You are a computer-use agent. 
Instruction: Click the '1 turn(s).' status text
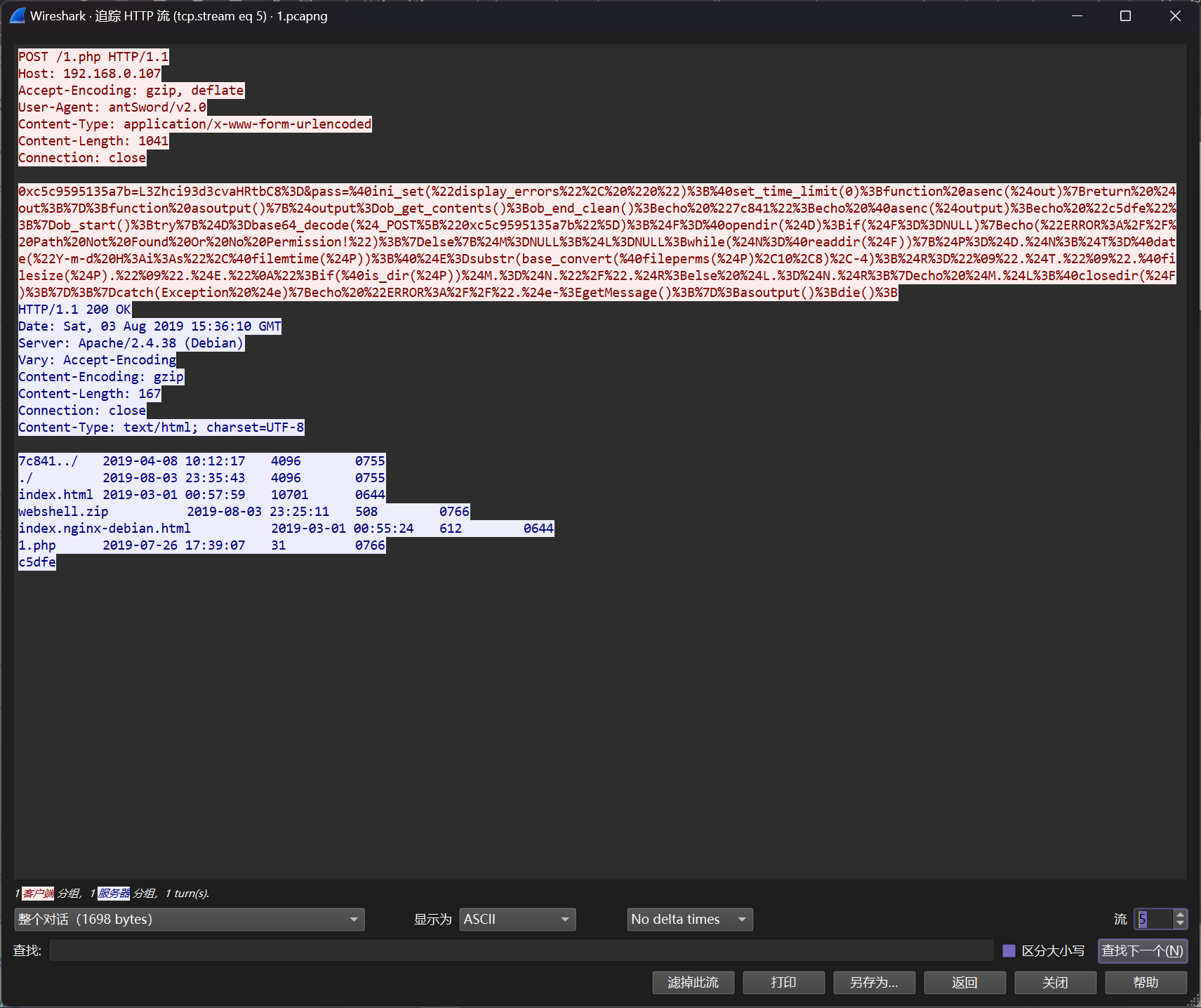[187, 893]
